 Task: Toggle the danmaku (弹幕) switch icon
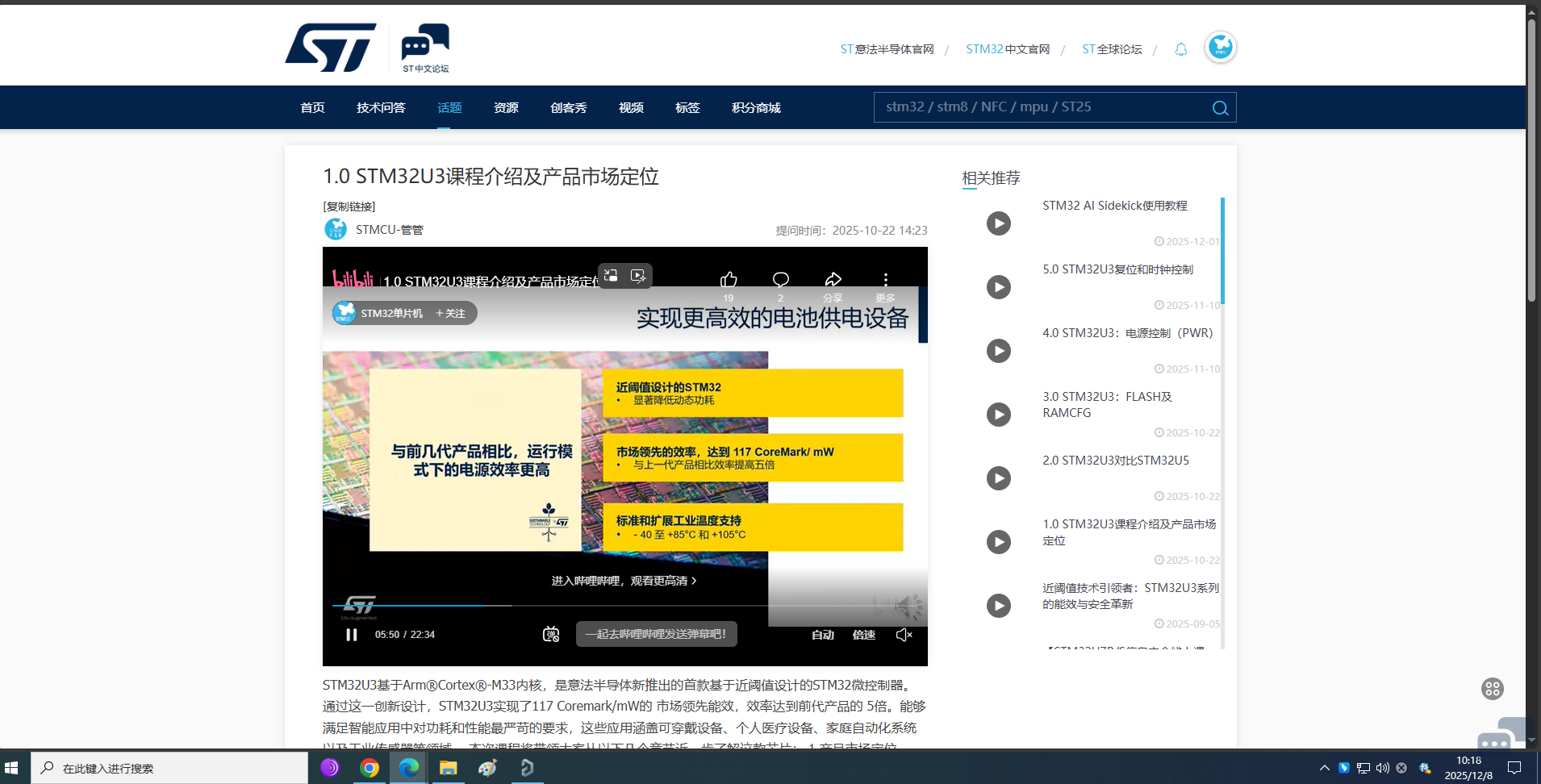[551, 635]
